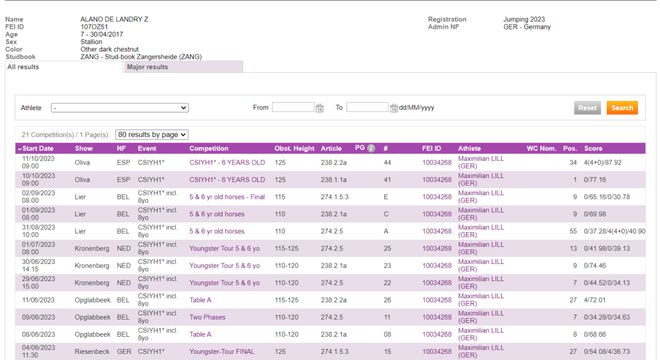Select the All results tab
660x360 pixels.
point(23,67)
